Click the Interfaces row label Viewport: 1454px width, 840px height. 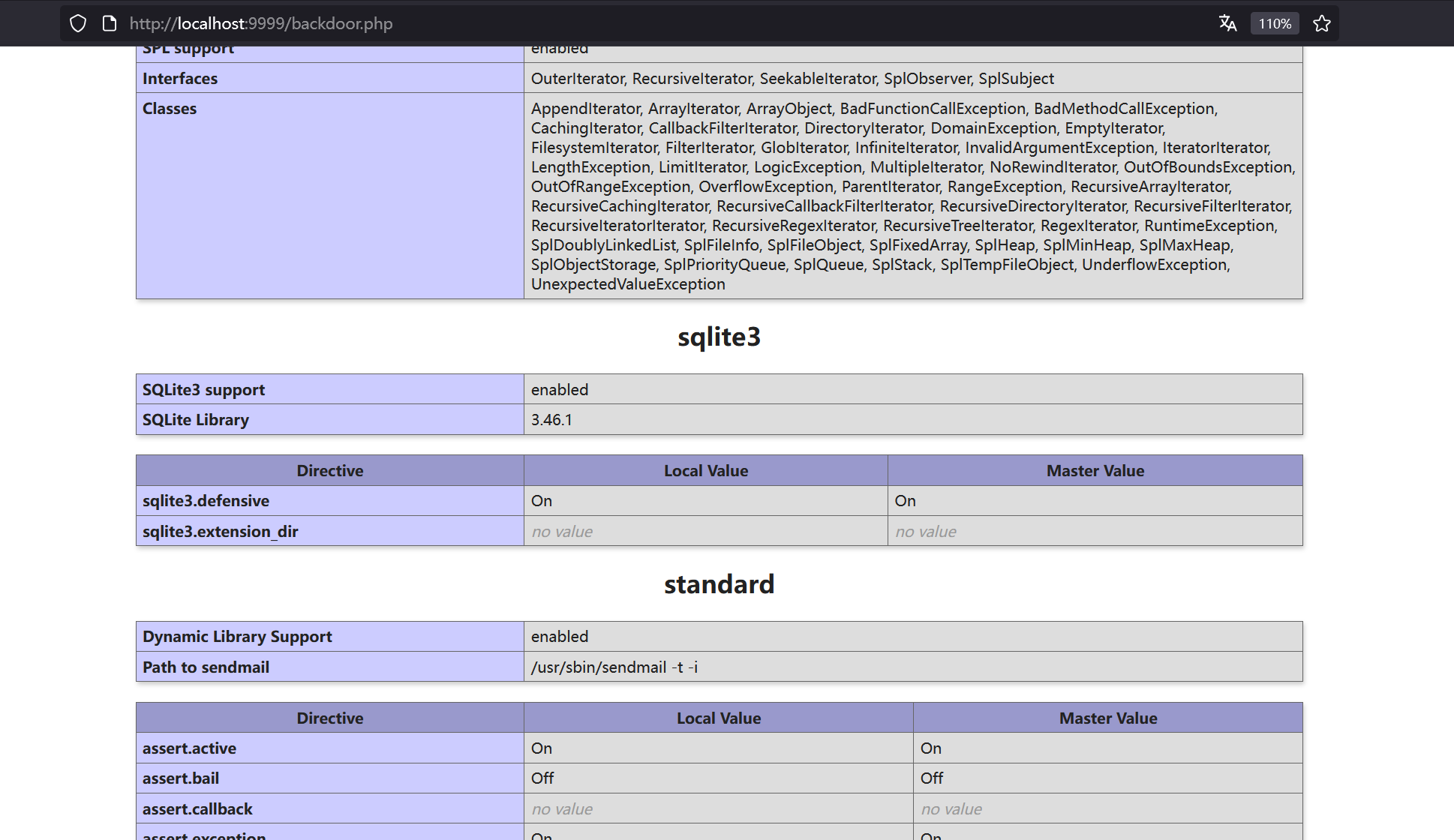click(180, 79)
